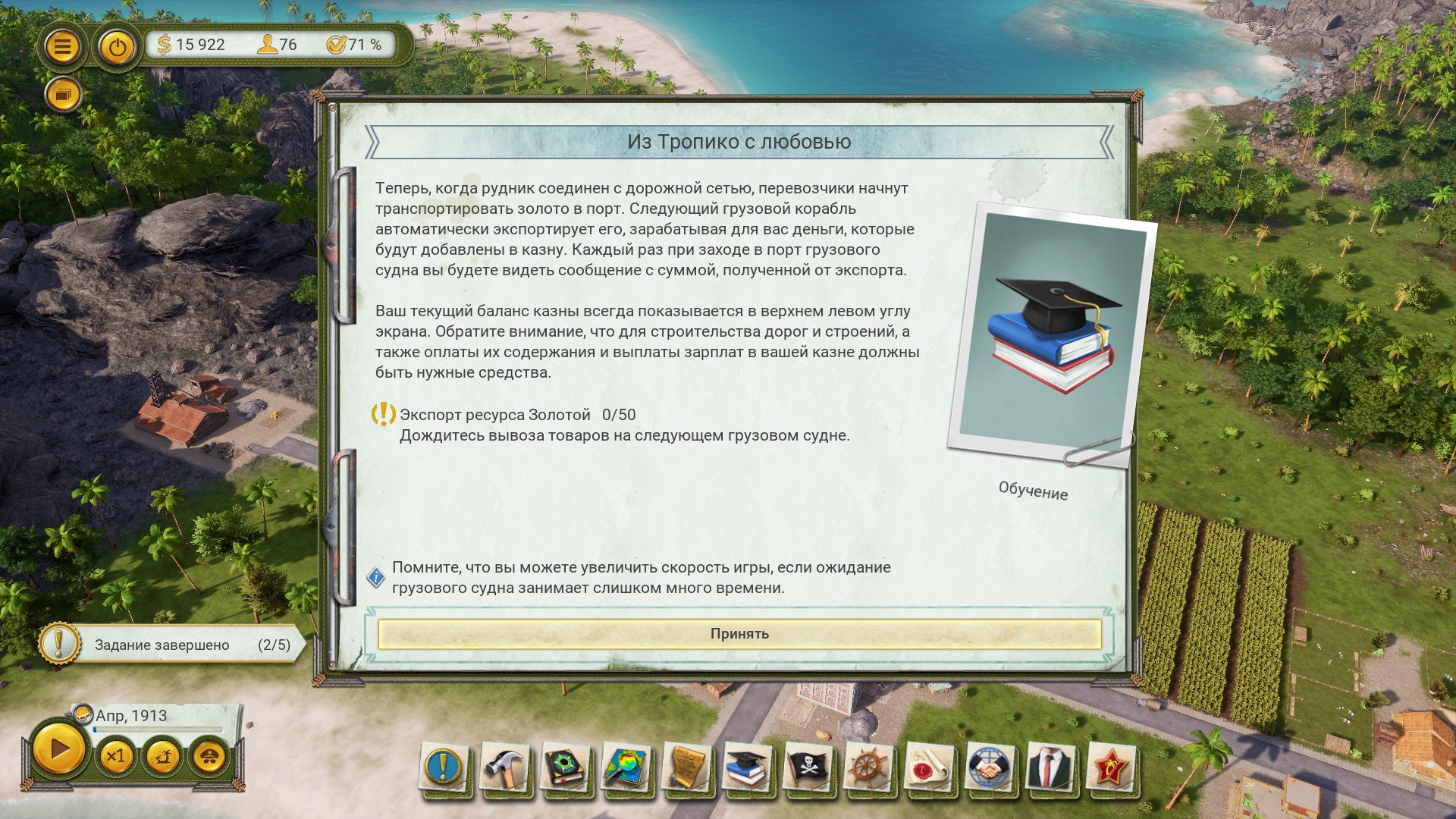This screenshot has width=1456, height=819.
Task: Click the era progress bar under the date
Action: click(158, 730)
